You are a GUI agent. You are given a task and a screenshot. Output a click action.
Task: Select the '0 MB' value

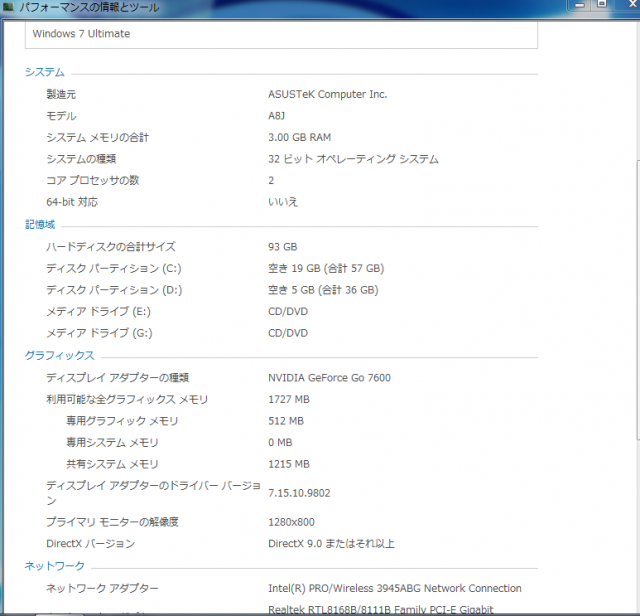click(x=280, y=443)
